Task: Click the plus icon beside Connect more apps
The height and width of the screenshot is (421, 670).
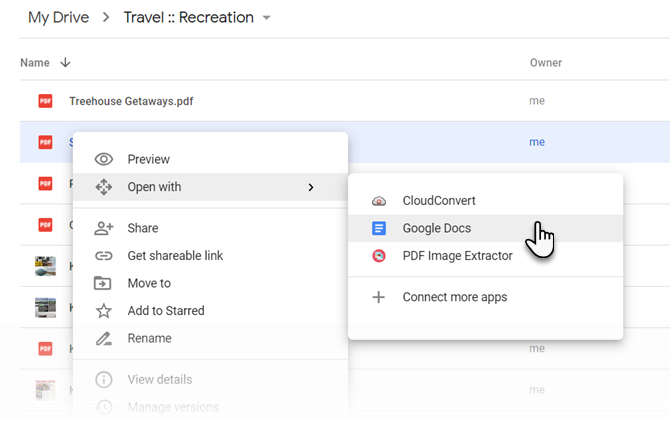Action: (x=379, y=297)
